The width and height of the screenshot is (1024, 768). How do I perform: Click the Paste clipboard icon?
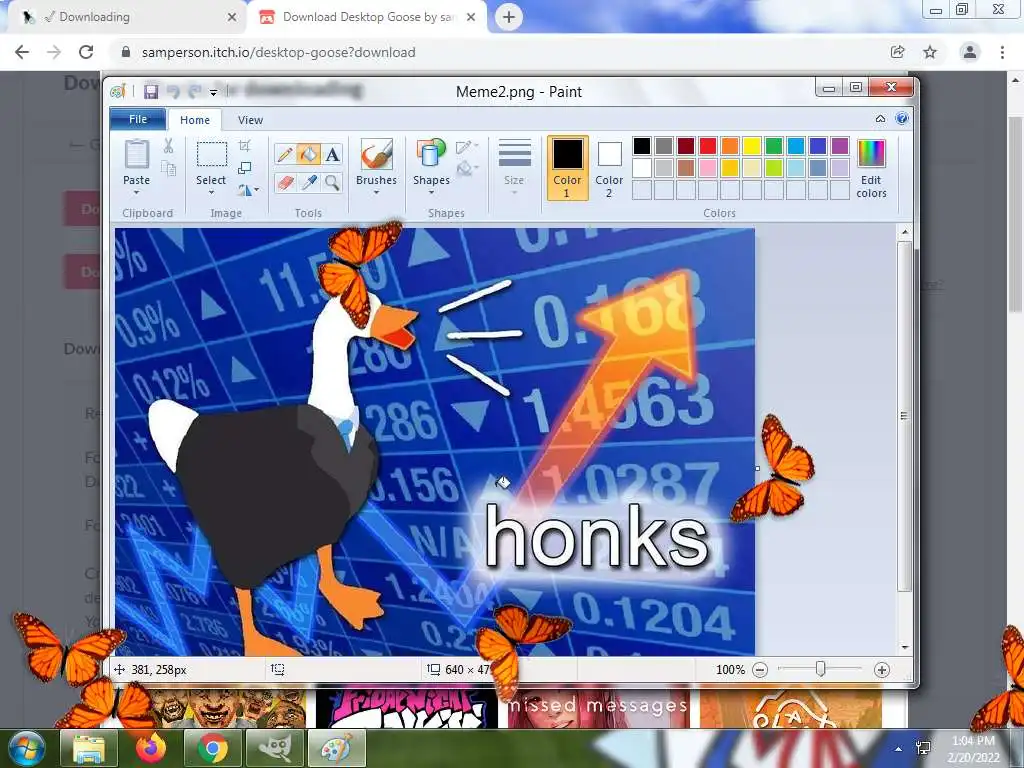136,155
